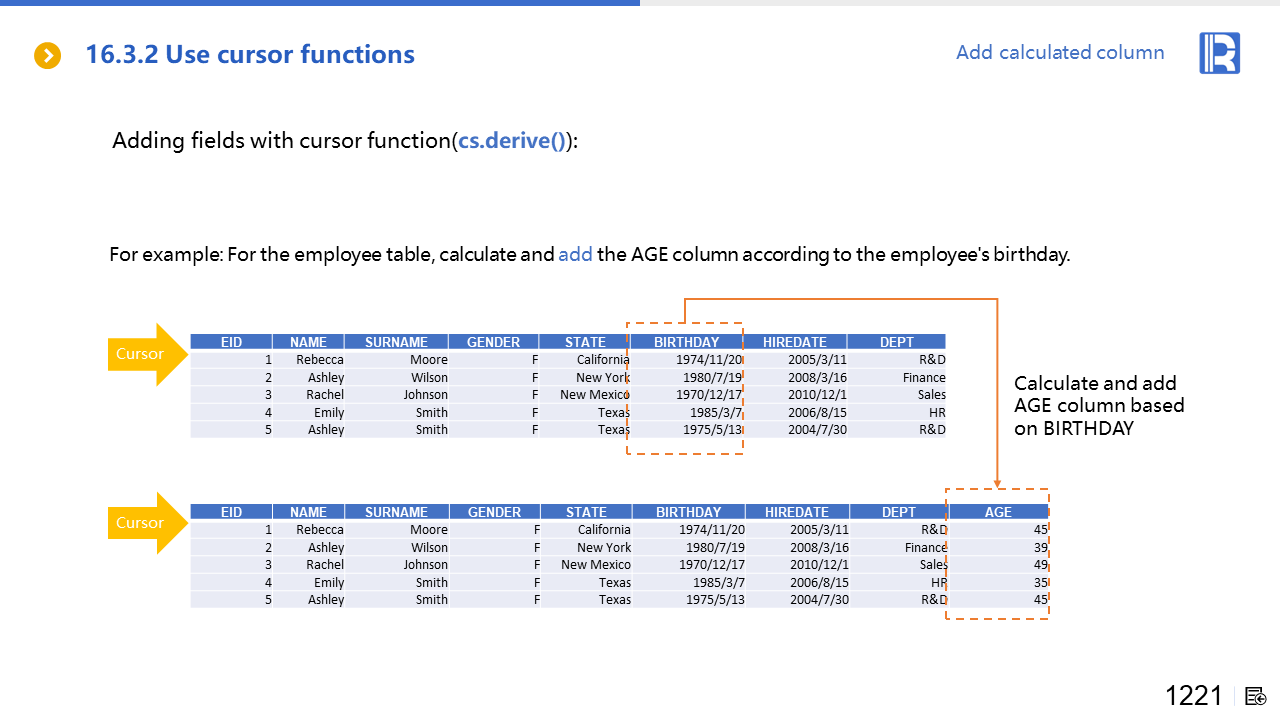
Task: Click the blue R logo in top-right corner
Action: pos(1219,53)
